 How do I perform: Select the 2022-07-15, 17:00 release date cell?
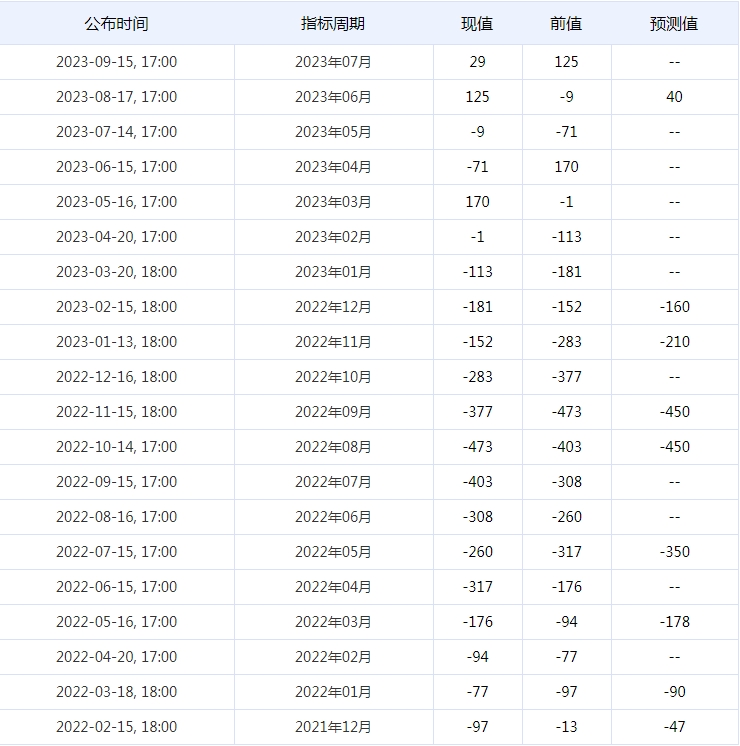pyautogui.click(x=116, y=552)
